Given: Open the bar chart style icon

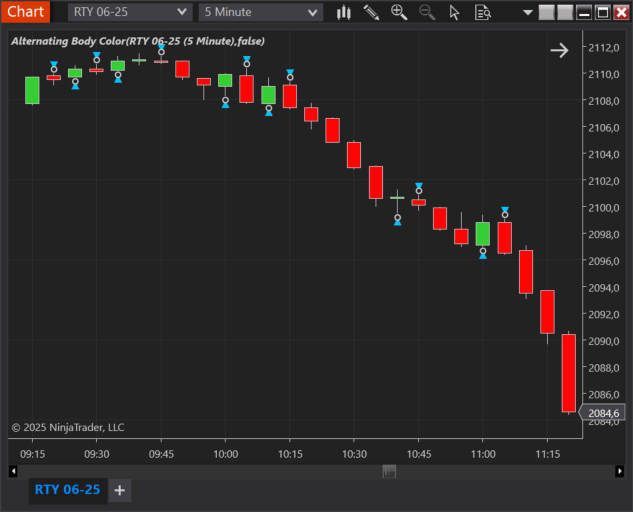Looking at the screenshot, I should click(344, 13).
